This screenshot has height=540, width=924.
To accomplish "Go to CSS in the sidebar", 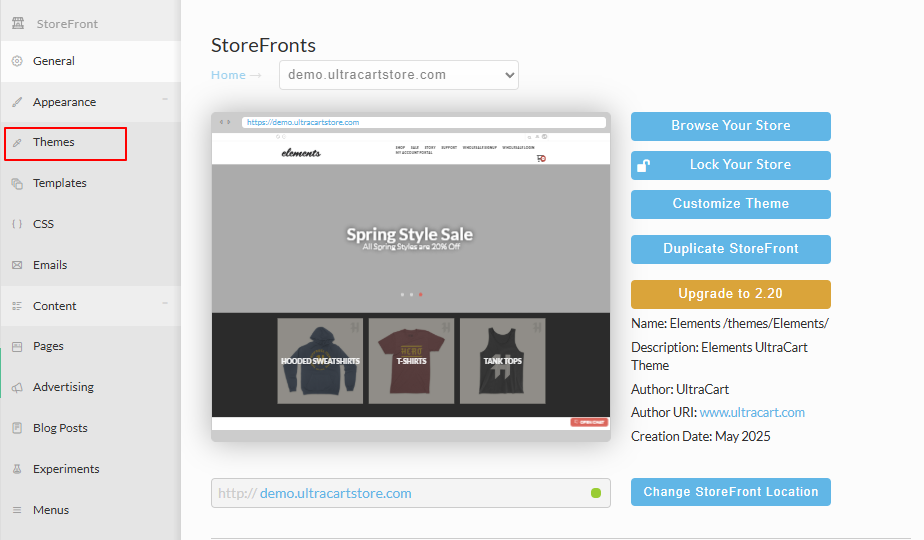I will coord(91,224).
